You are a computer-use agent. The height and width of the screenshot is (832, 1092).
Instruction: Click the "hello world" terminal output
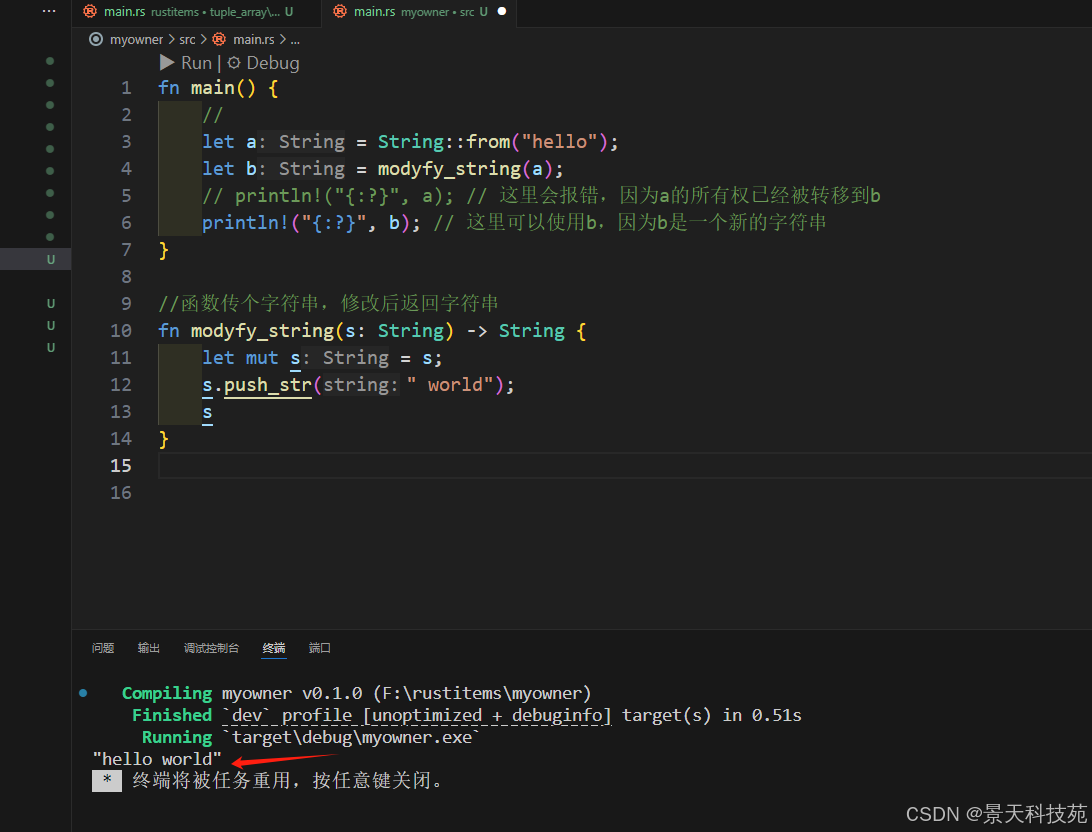click(x=157, y=759)
